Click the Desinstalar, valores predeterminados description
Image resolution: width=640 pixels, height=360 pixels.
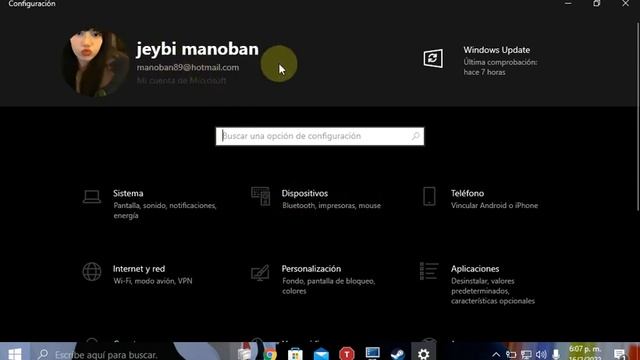(493, 291)
